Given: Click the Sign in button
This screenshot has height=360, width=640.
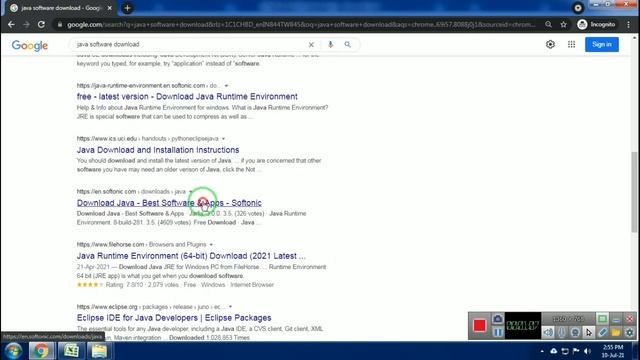Looking at the screenshot, I should pyautogui.click(x=602, y=44).
